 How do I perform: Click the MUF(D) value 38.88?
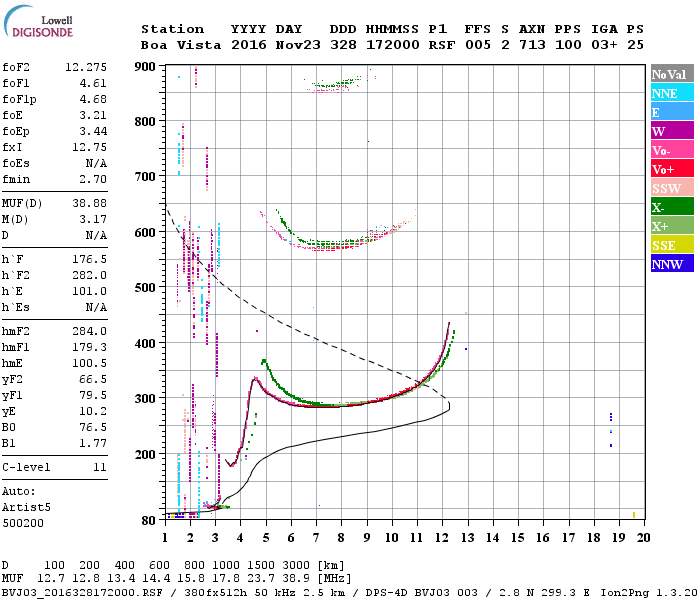pos(90,203)
